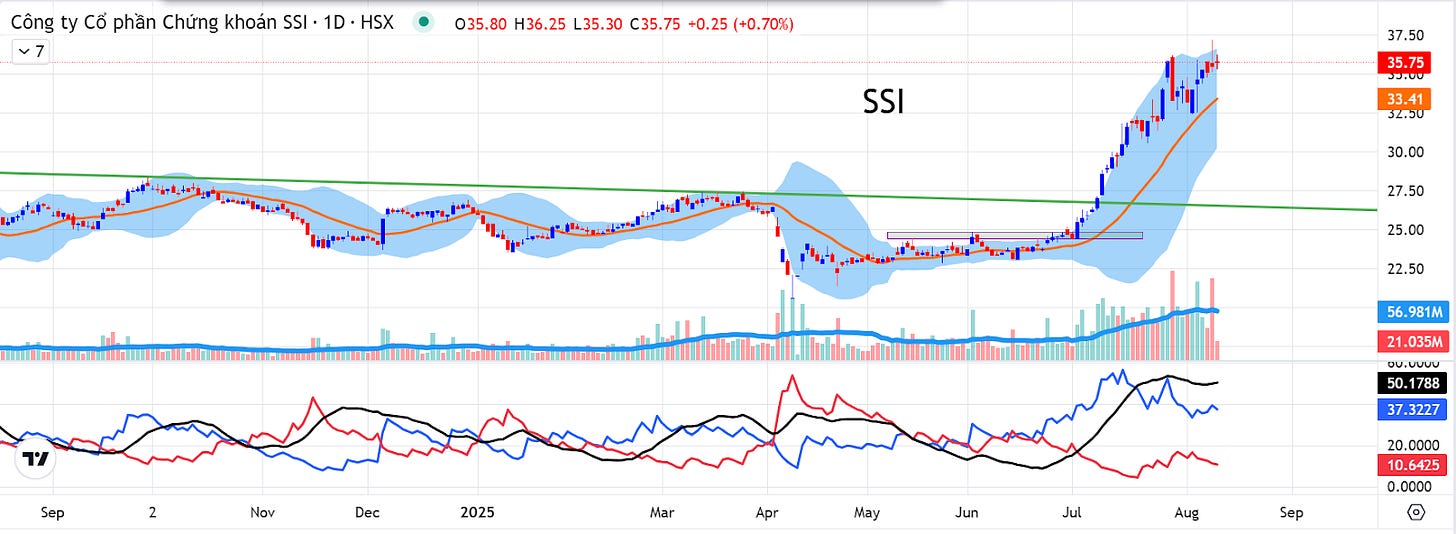Click the 30.00 price scale label
Viewport: 1456px width, 534px height.
[1405, 152]
